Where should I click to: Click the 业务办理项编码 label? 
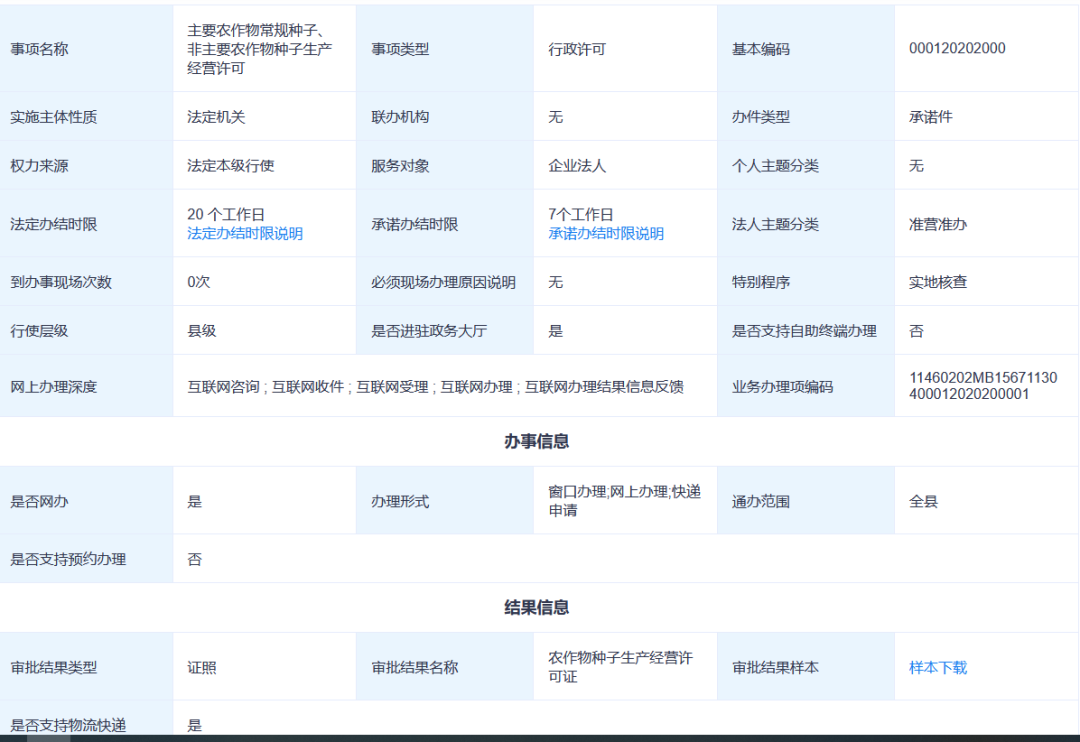pyautogui.click(x=782, y=387)
